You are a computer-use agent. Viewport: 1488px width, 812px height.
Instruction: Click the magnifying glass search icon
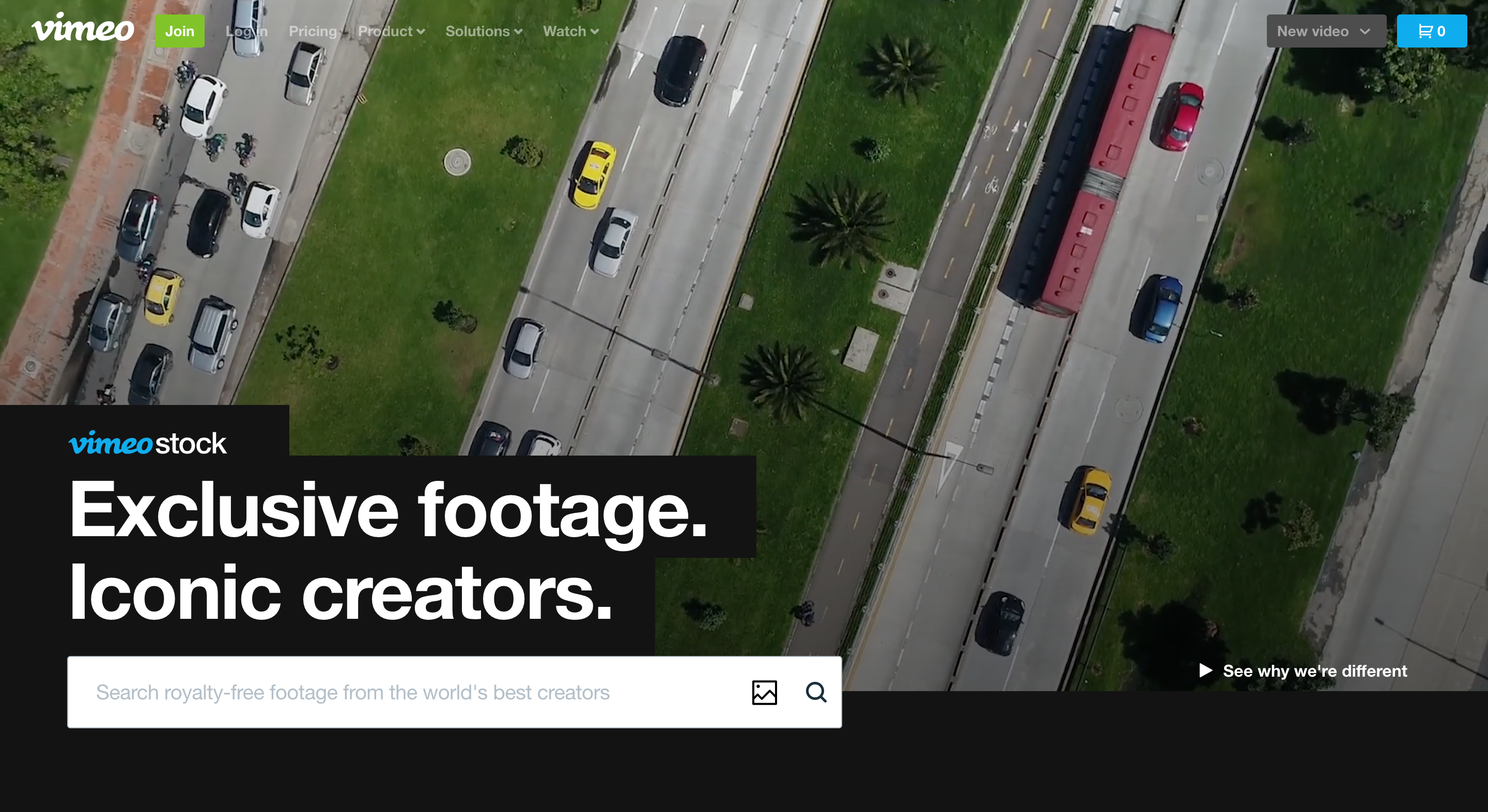click(816, 692)
